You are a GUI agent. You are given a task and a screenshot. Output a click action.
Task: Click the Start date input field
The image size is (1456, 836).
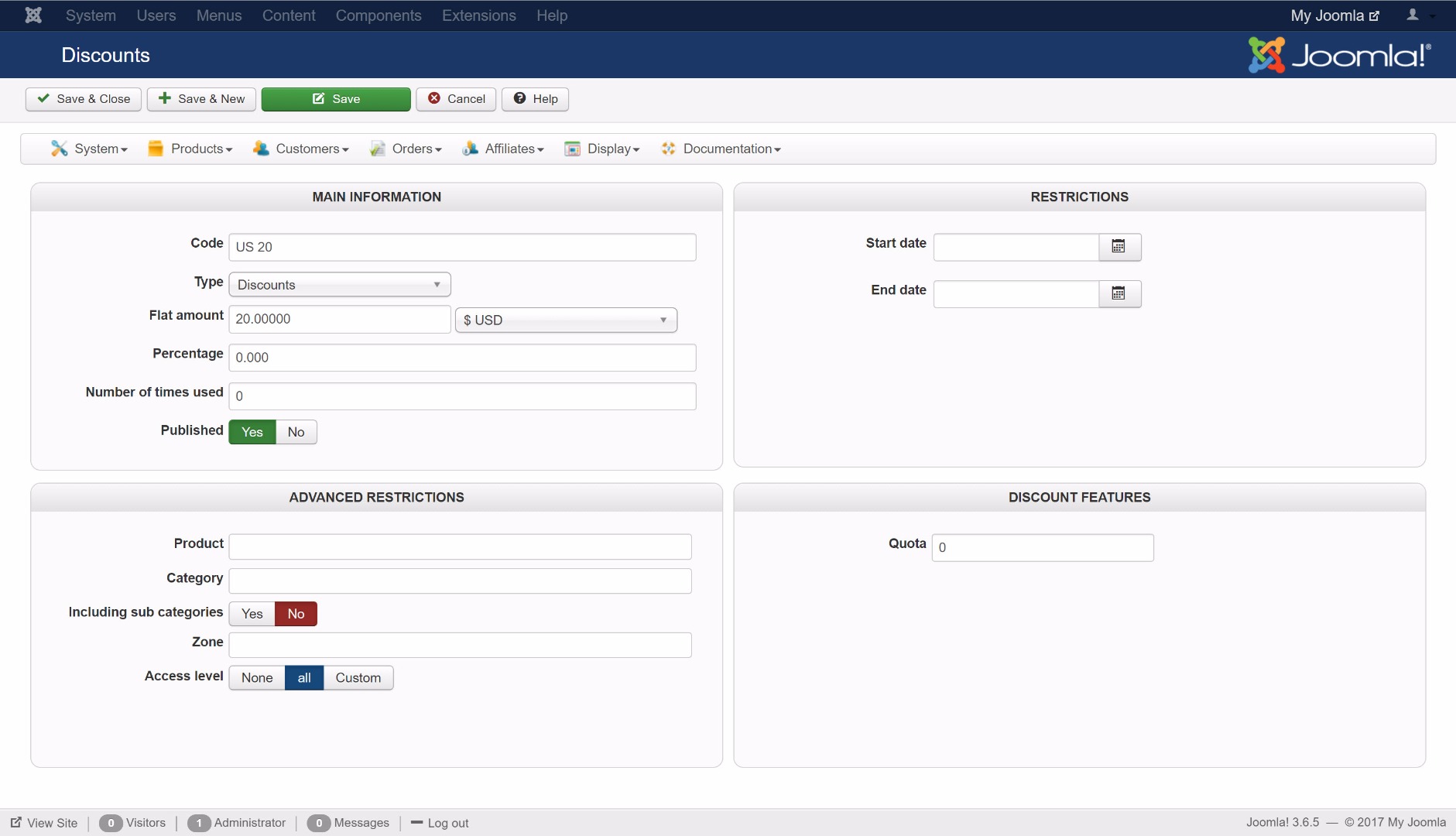1016,247
